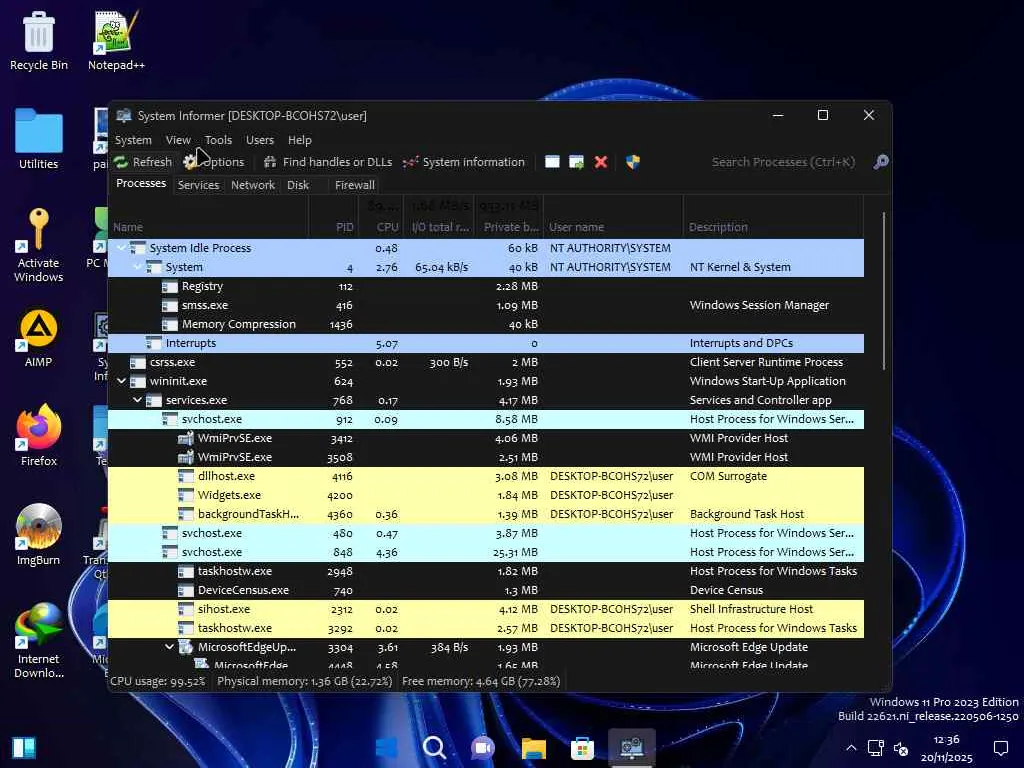This screenshot has width=1024, height=768.
Task: Select the Registry process row
Action: (x=486, y=286)
